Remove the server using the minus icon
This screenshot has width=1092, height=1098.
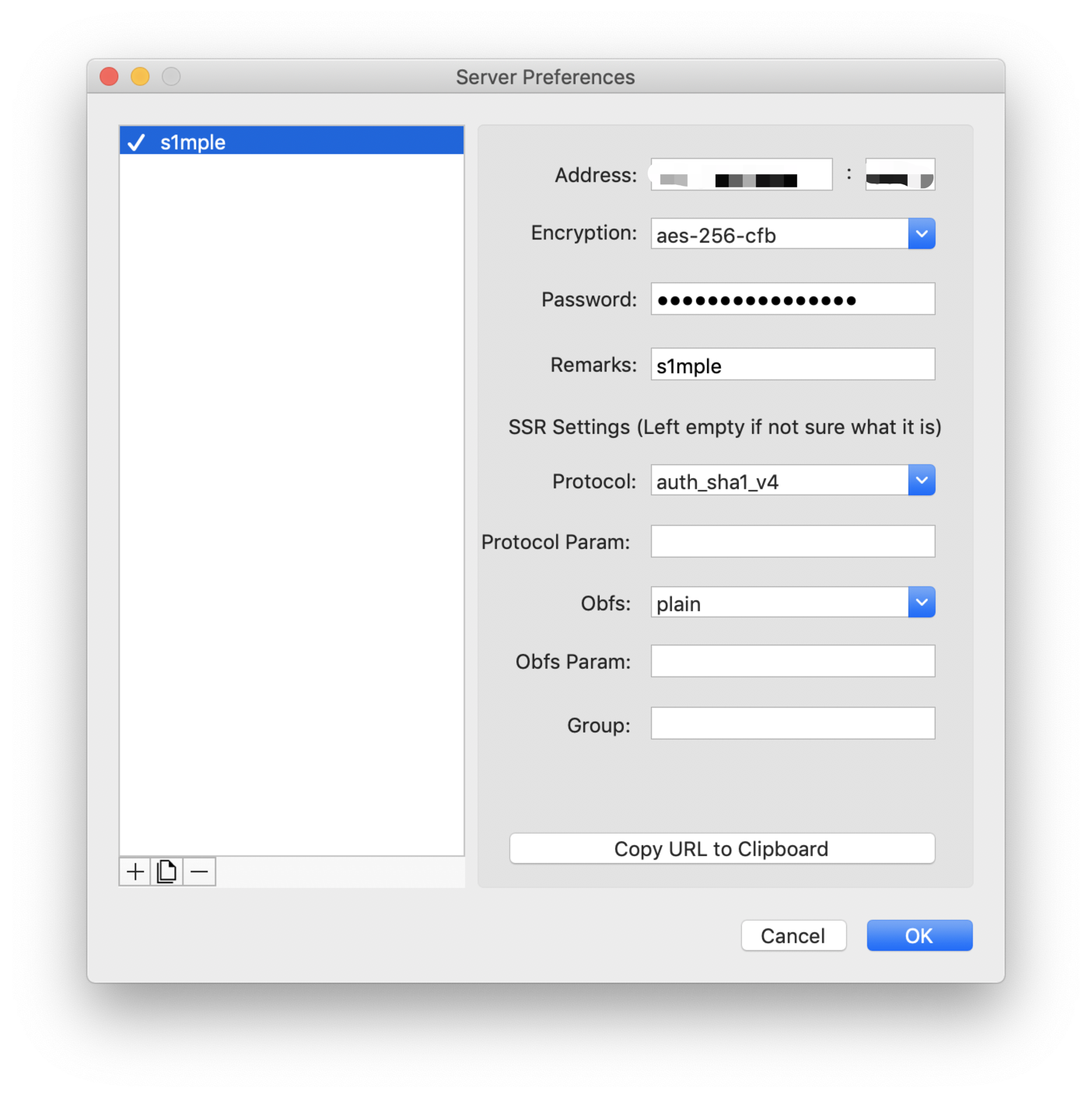[x=199, y=872]
